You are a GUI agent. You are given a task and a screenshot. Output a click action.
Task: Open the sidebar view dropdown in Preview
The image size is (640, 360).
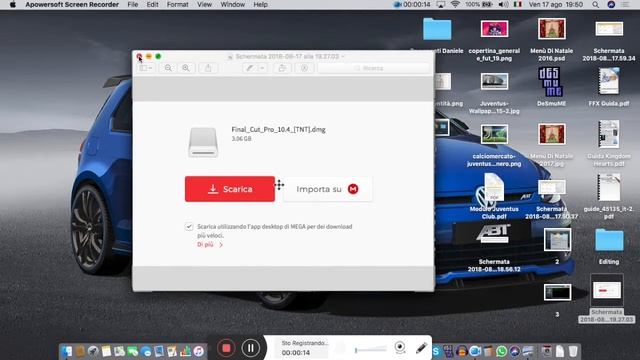click(x=145, y=68)
